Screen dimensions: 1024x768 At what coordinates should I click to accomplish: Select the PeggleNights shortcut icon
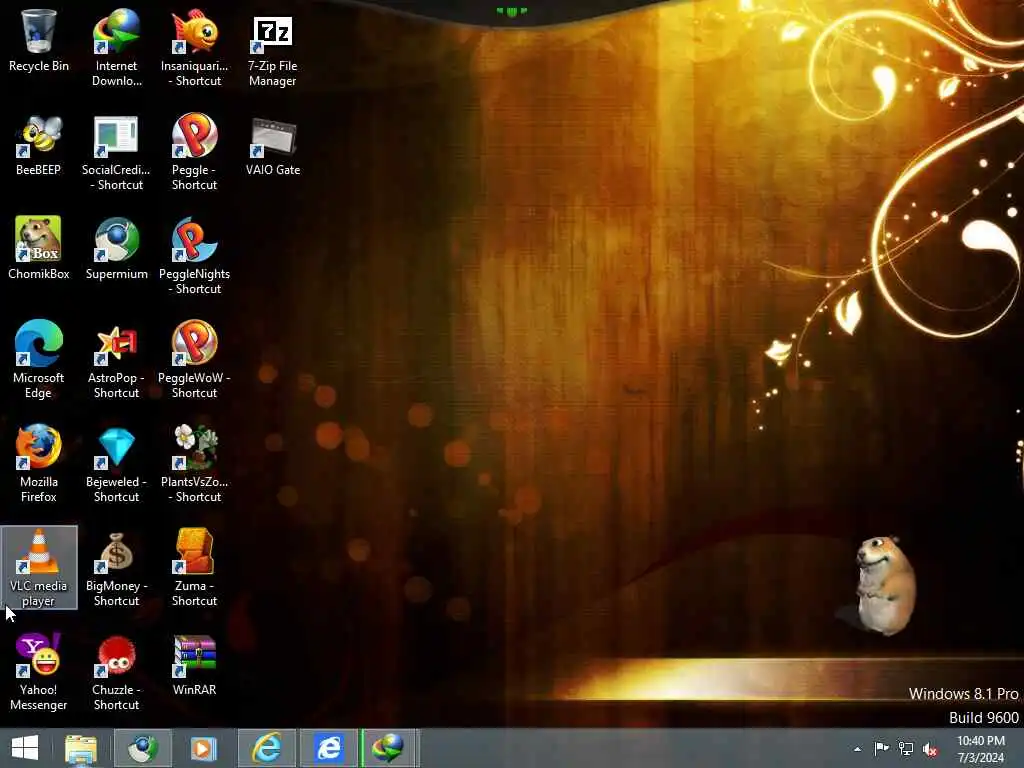195,256
